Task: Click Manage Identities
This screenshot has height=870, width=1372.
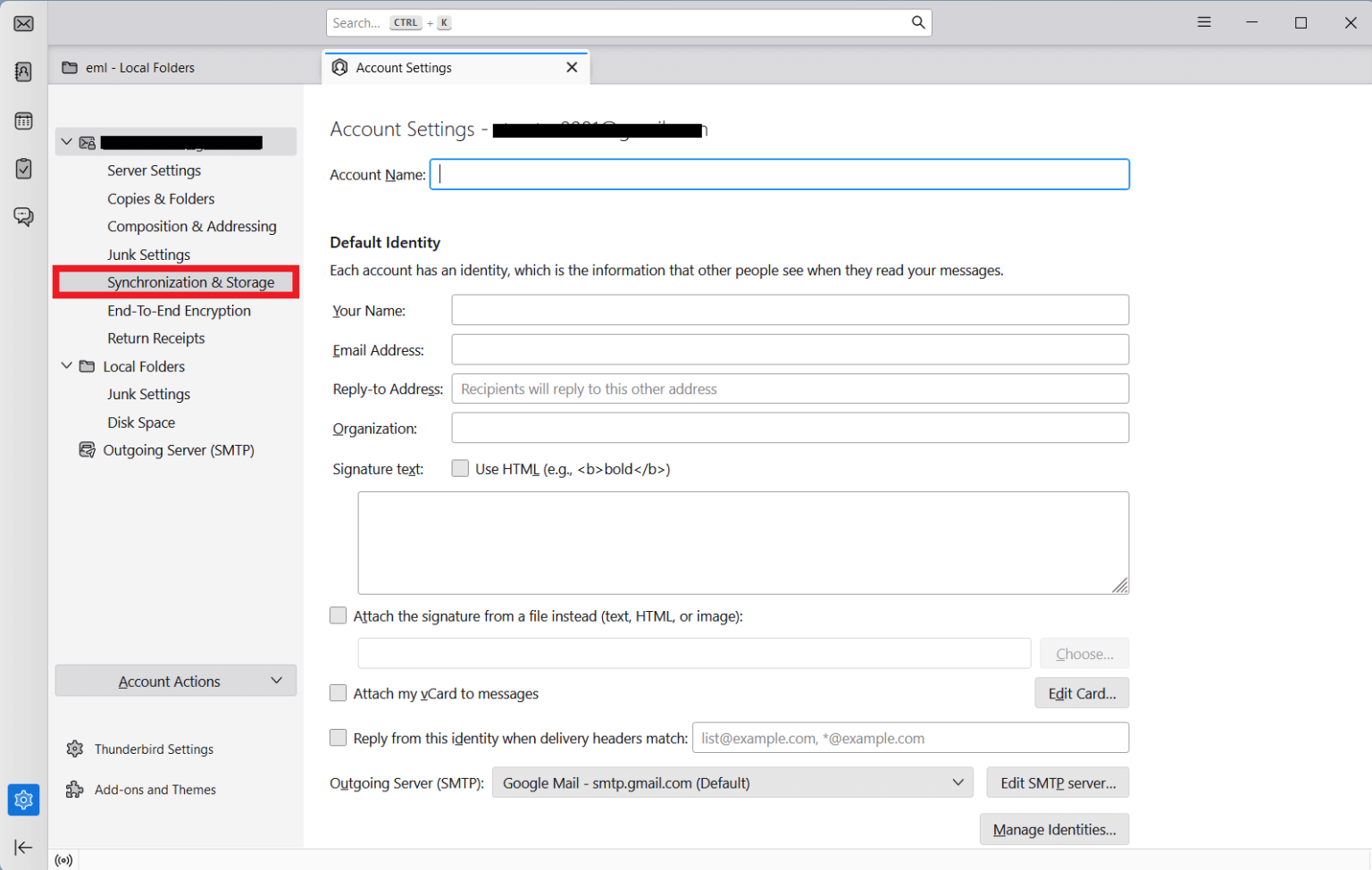Action: coord(1054,829)
